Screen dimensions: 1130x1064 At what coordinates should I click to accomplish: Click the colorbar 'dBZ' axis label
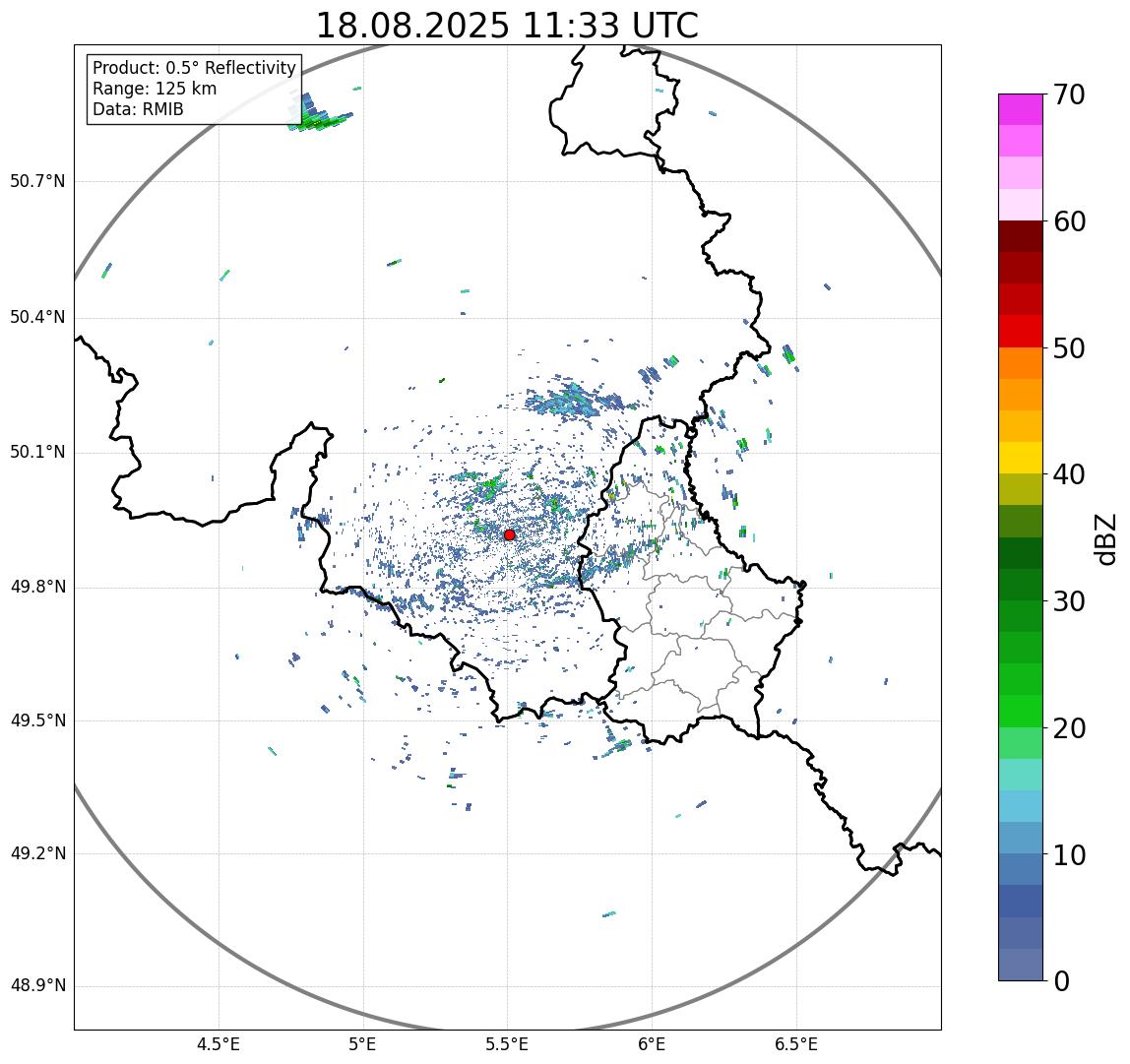coord(1104,539)
